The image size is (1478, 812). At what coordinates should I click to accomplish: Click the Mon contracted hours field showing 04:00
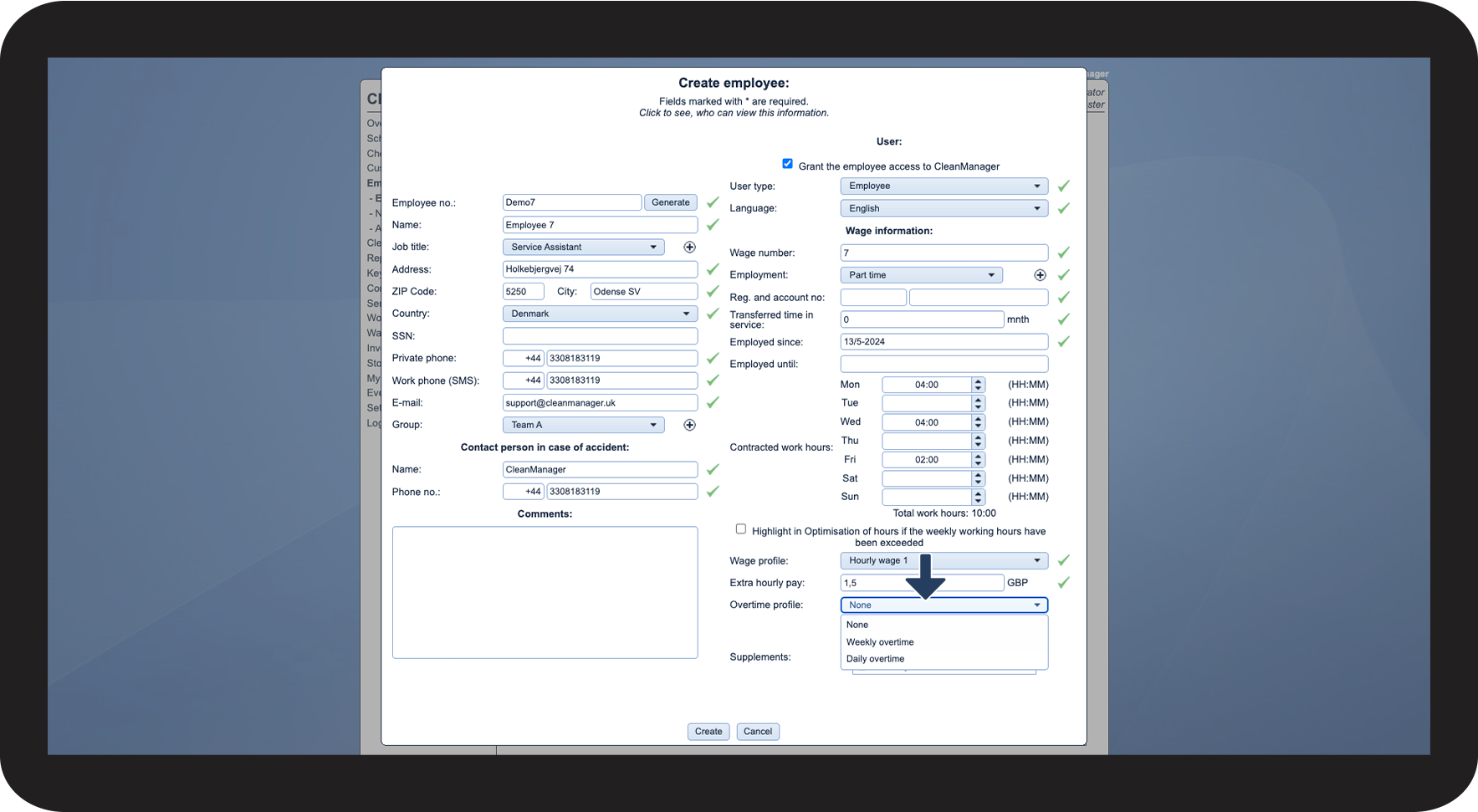(927, 385)
